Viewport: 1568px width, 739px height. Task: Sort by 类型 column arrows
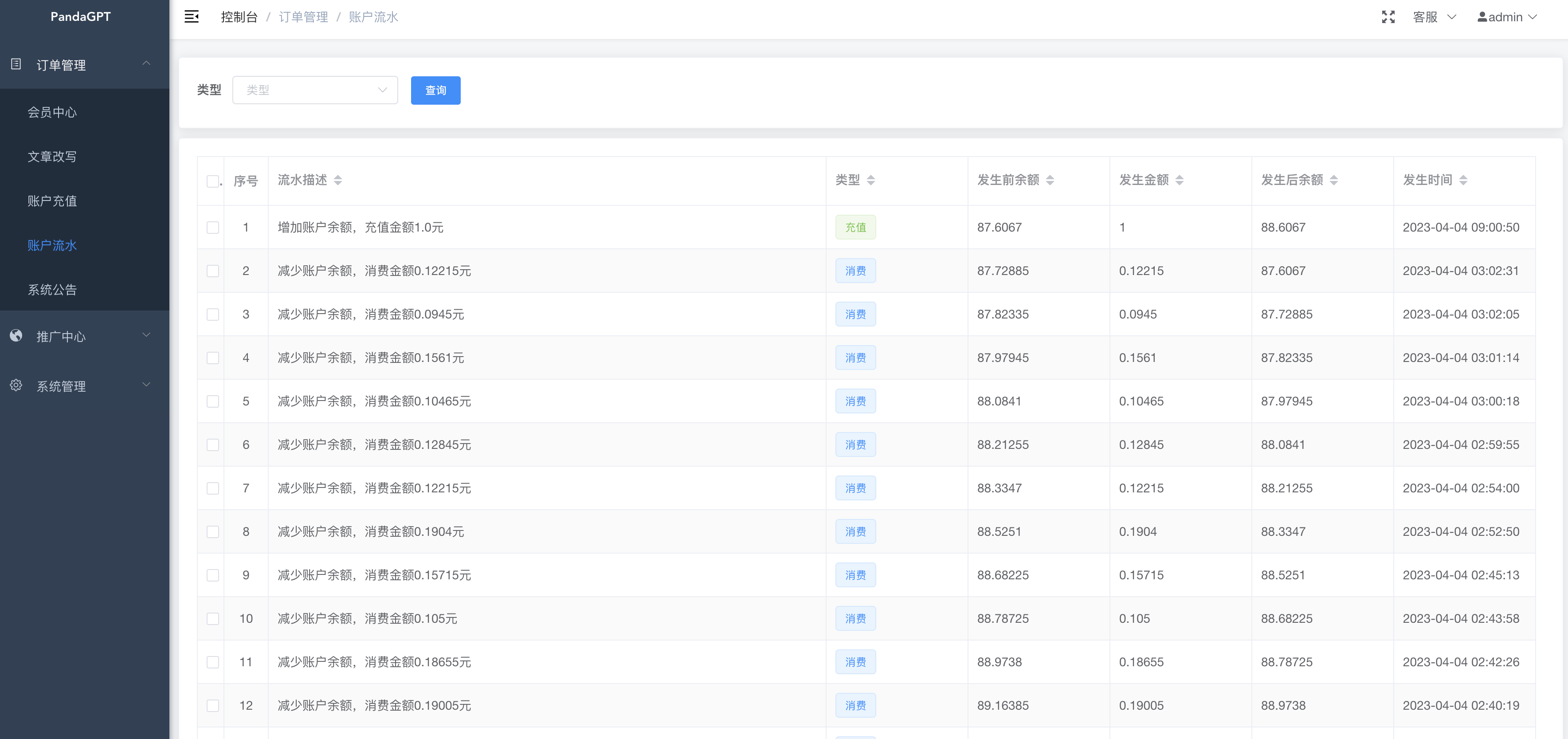click(x=870, y=180)
